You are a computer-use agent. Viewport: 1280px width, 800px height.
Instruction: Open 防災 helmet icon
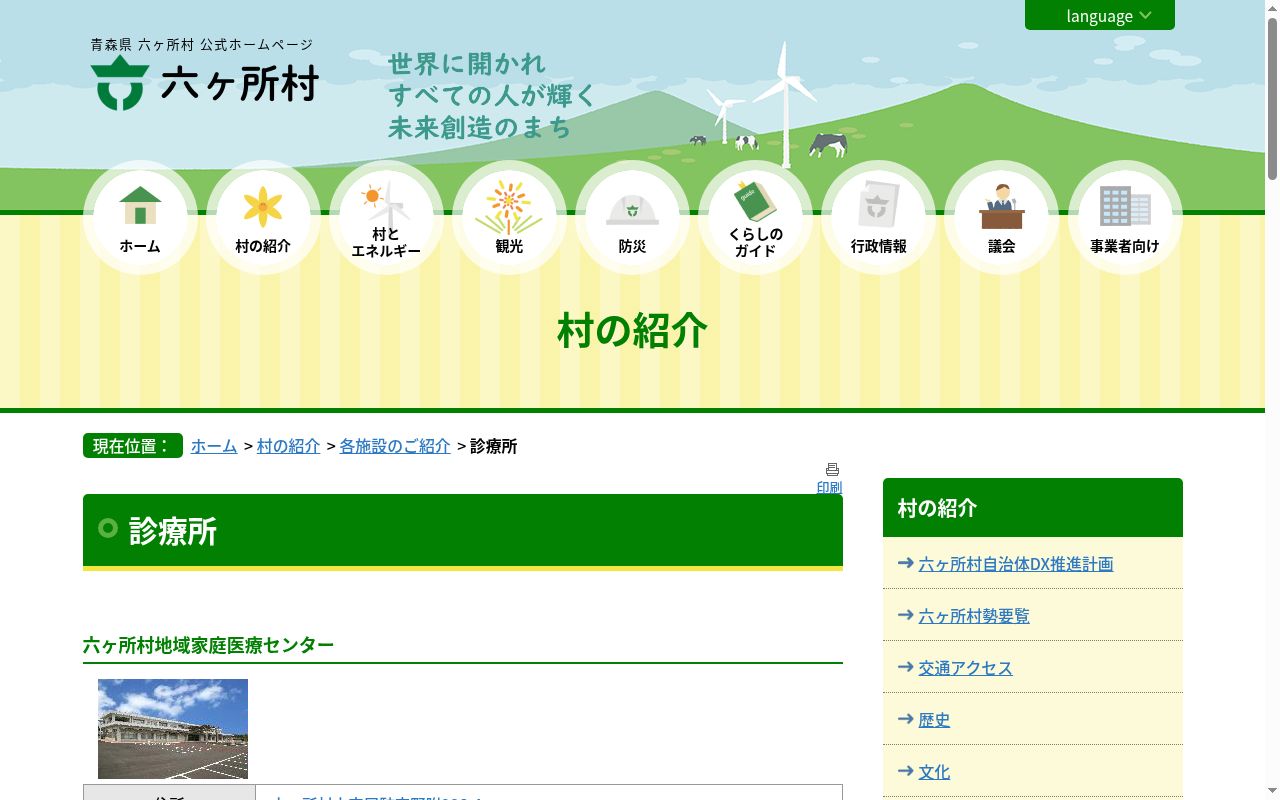pyautogui.click(x=632, y=218)
